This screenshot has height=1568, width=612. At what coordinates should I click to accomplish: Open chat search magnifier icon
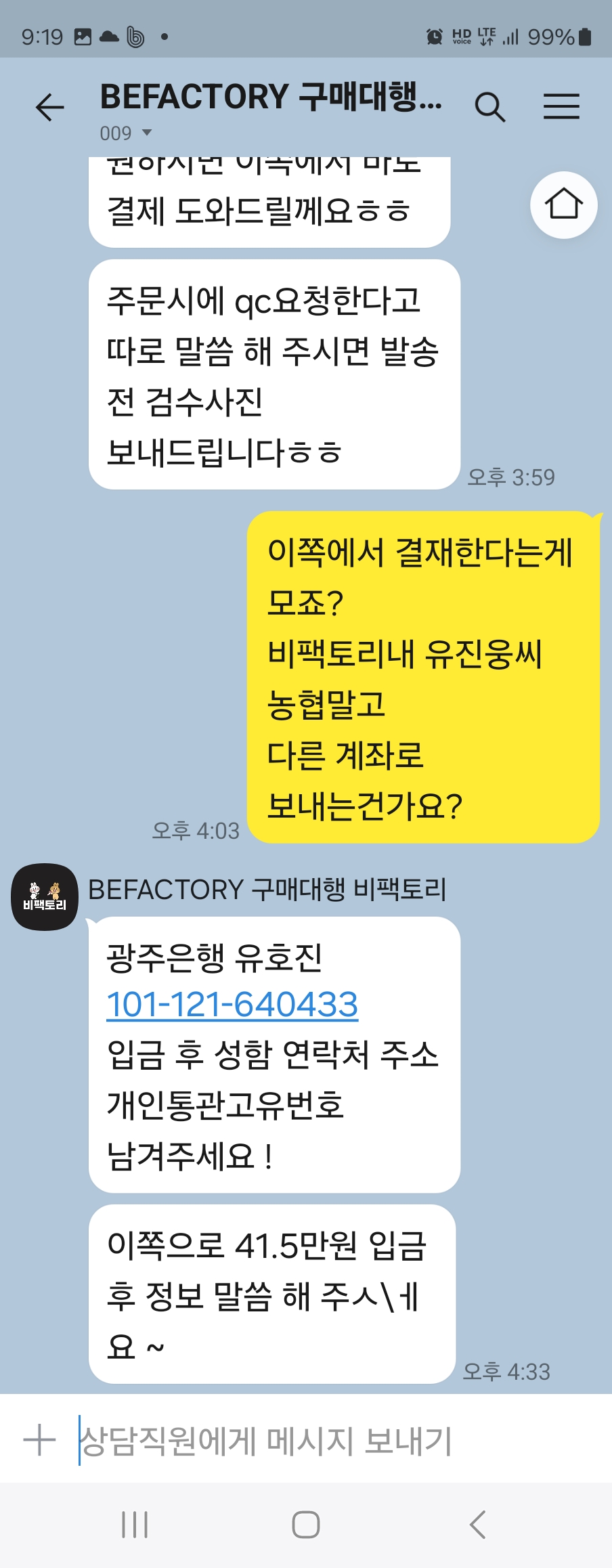point(489,107)
